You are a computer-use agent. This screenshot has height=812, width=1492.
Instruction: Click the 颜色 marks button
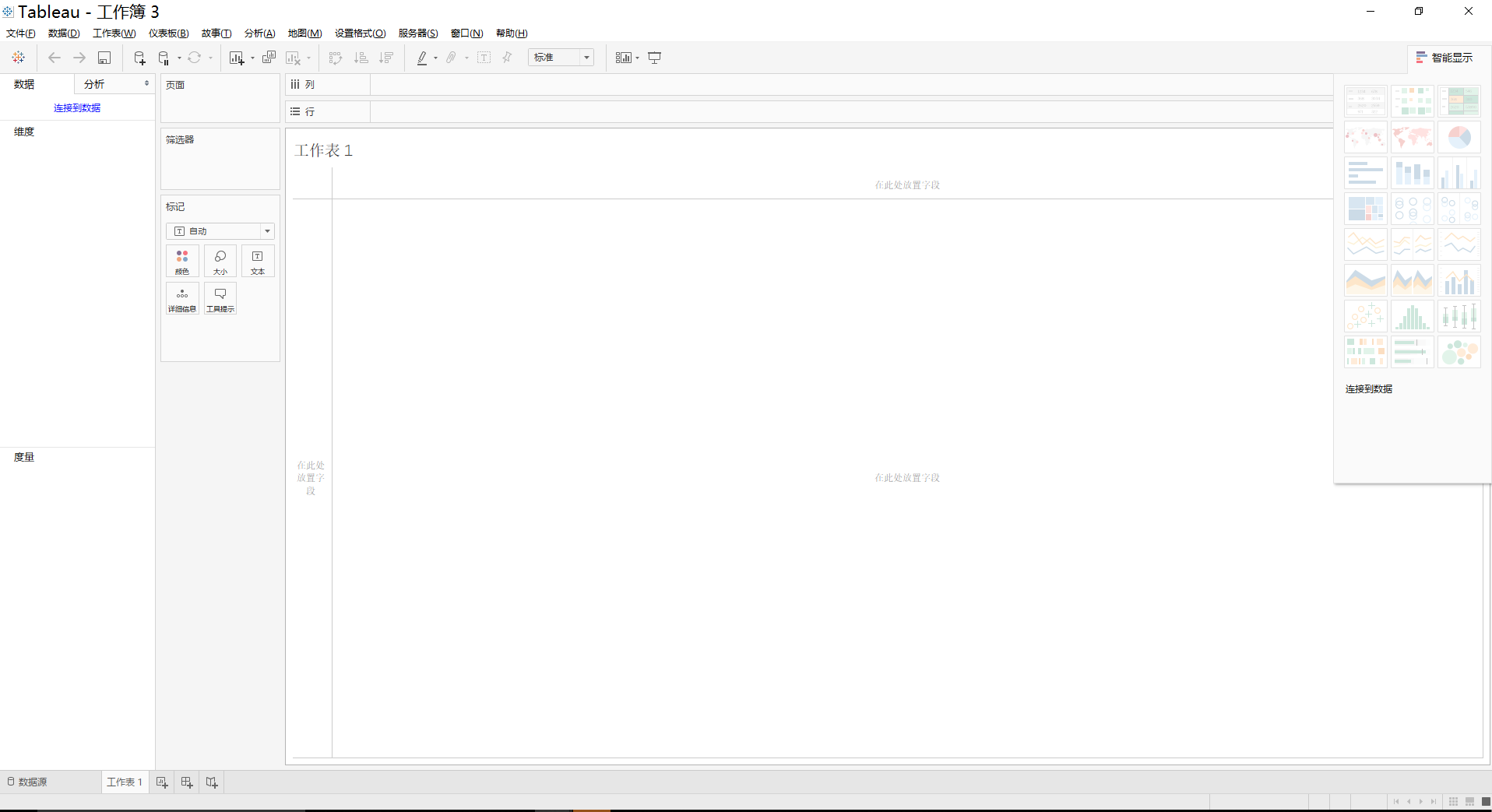(182, 262)
